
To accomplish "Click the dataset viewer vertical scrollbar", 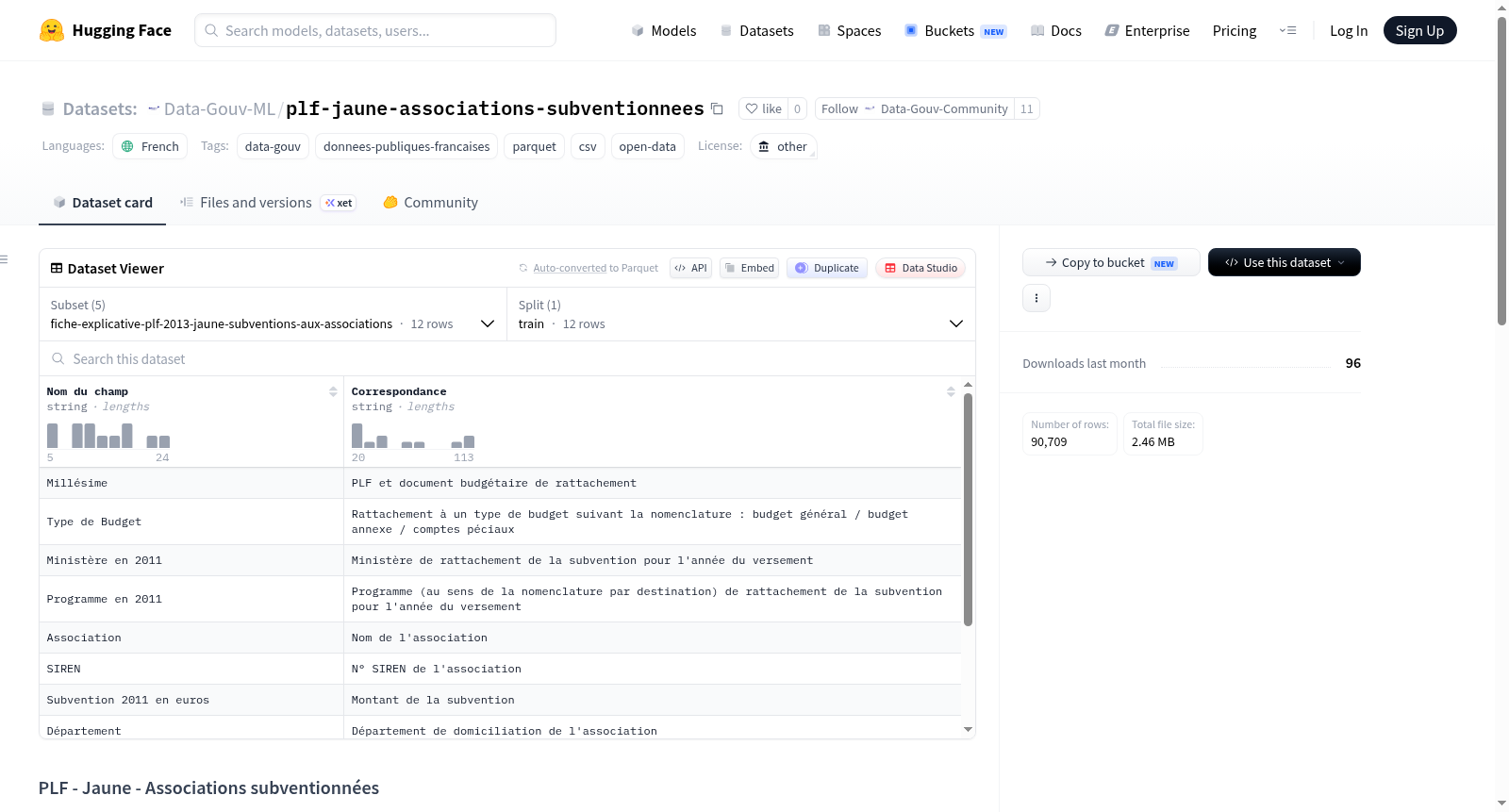I will point(968,509).
